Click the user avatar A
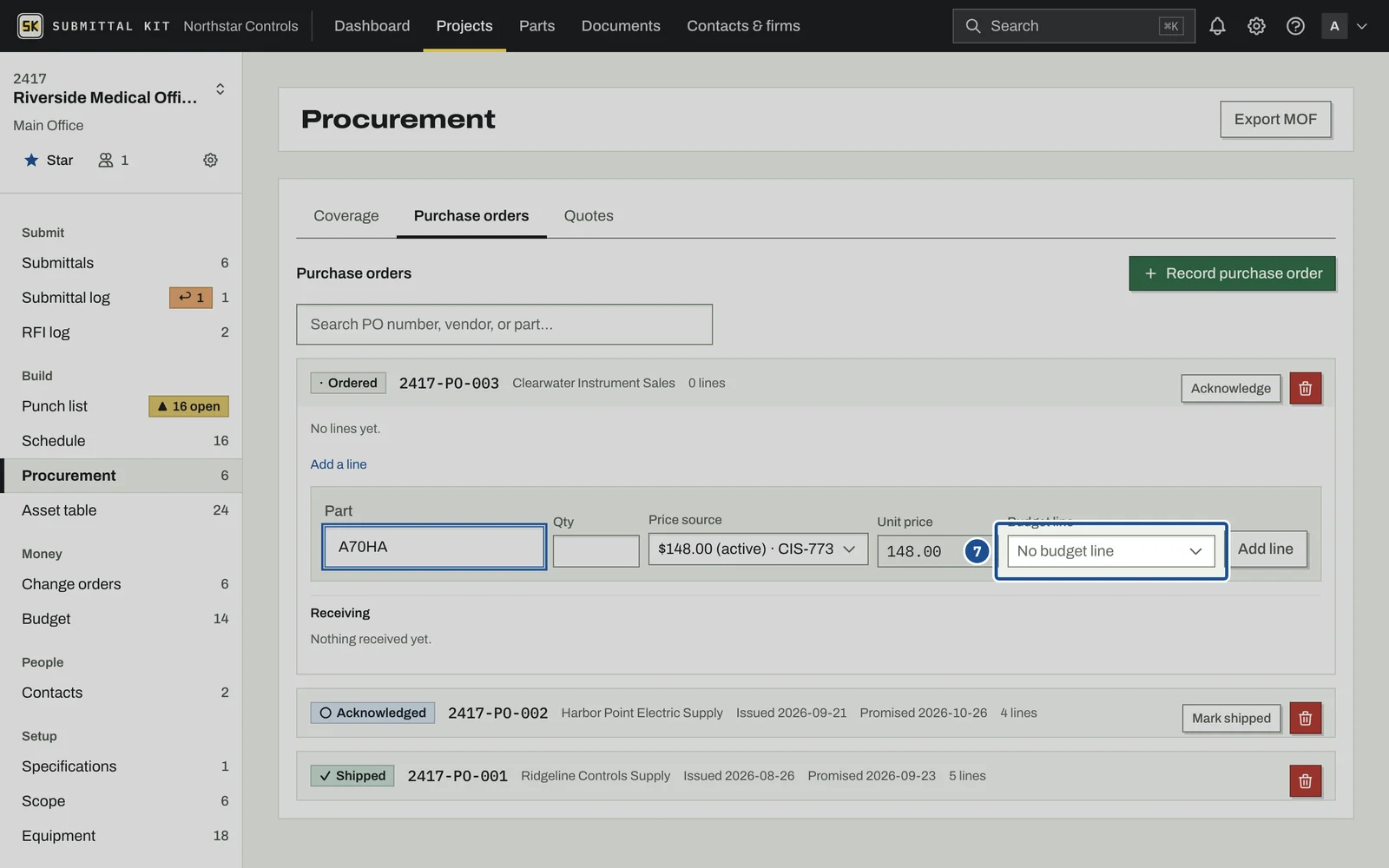The width and height of the screenshot is (1389, 868). pos(1334,26)
